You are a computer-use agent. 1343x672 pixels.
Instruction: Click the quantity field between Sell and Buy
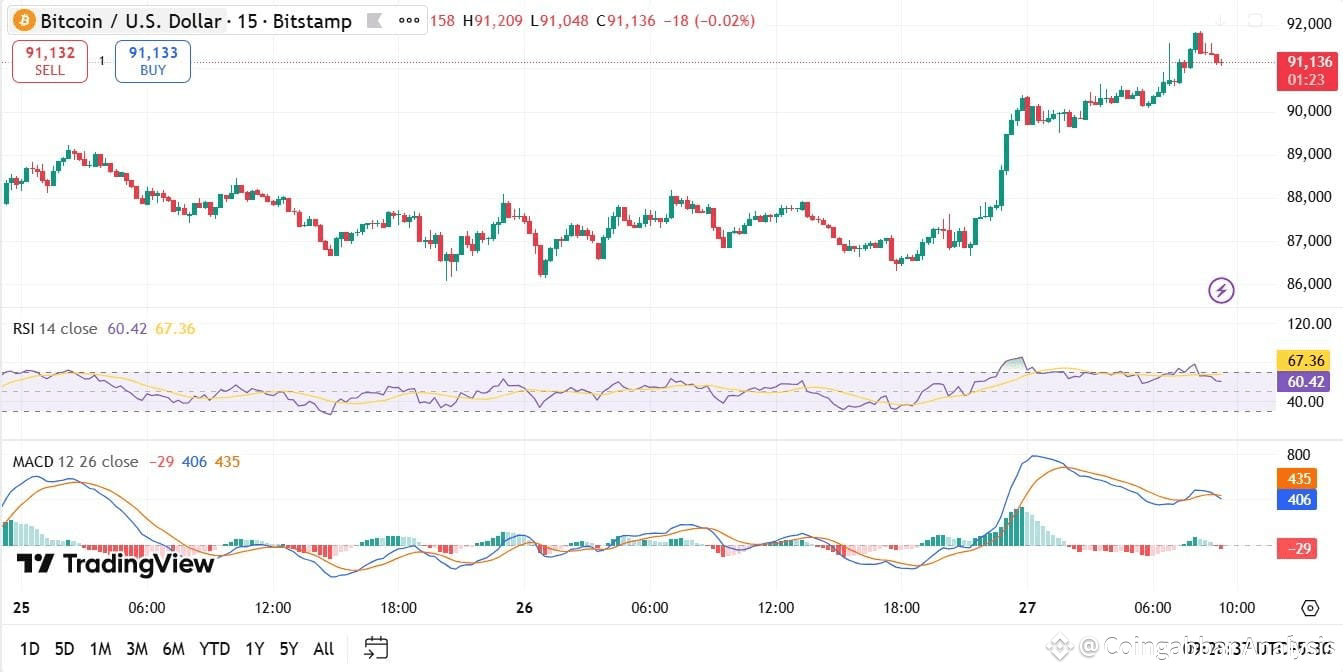101,61
